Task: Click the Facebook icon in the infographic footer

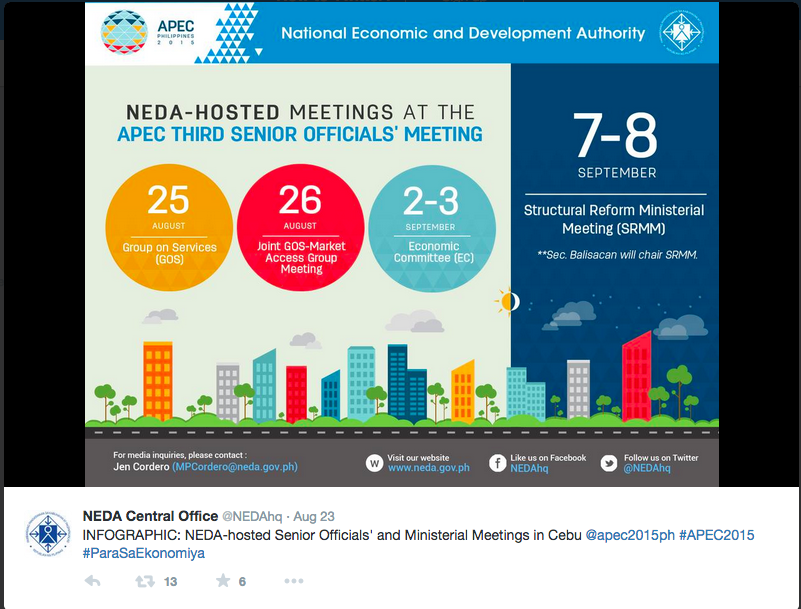Action: [x=497, y=463]
